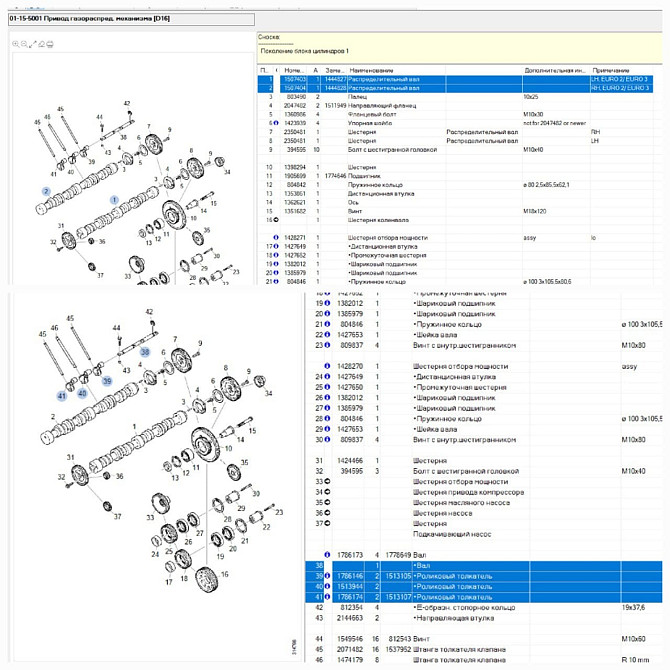This screenshot has width=670, height=670.
Task: Click the zoom out magnifier icon
Action: 24,44
